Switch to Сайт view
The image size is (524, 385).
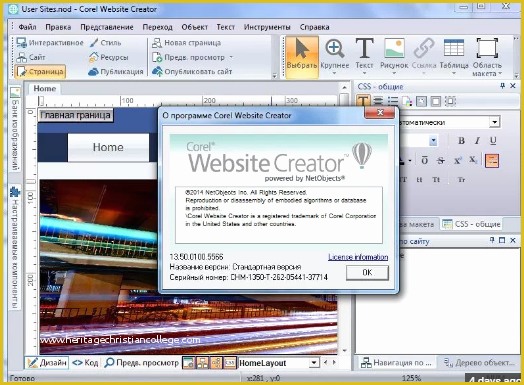[x=30, y=57]
